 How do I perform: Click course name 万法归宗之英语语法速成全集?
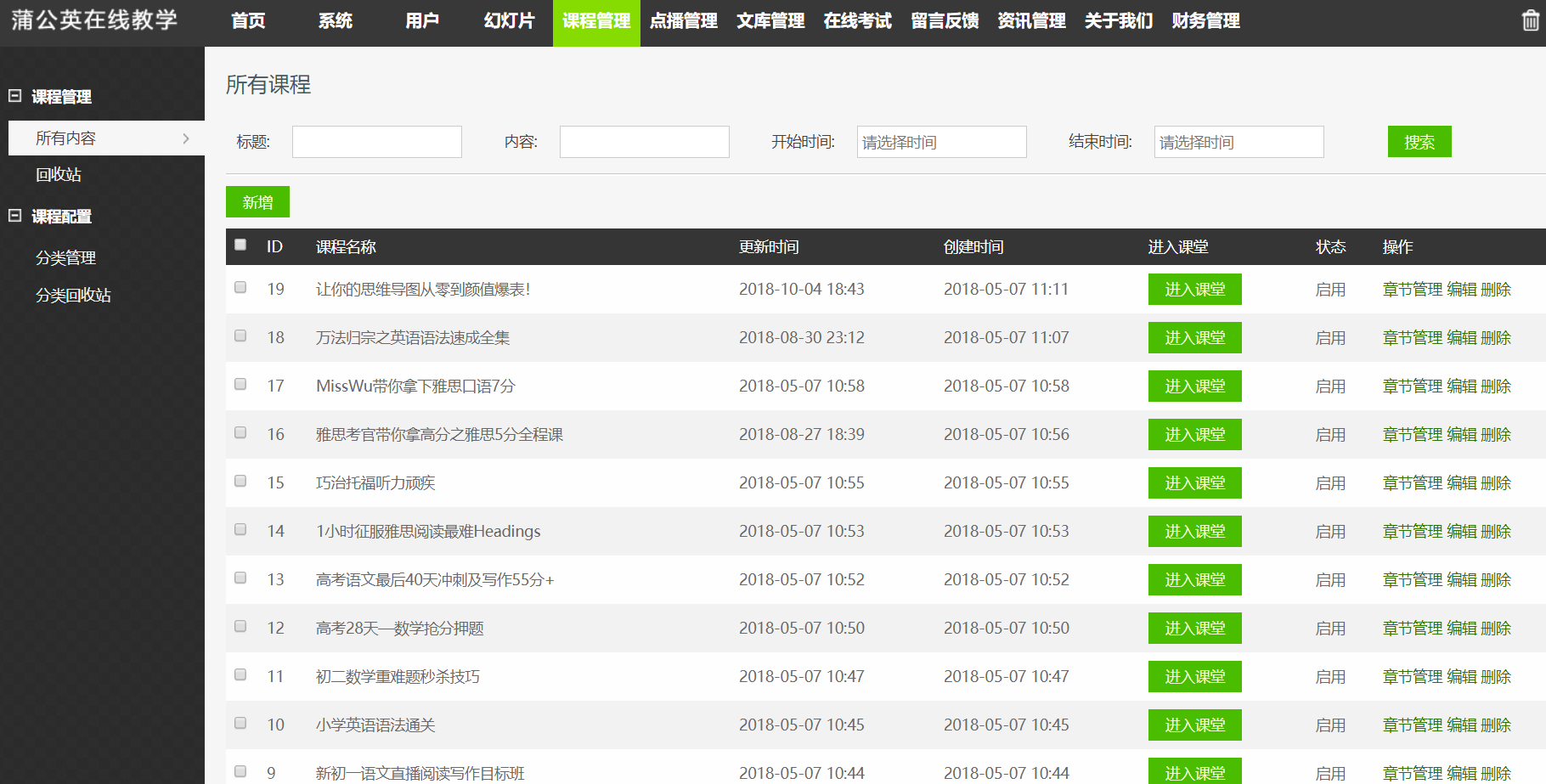[x=413, y=337]
